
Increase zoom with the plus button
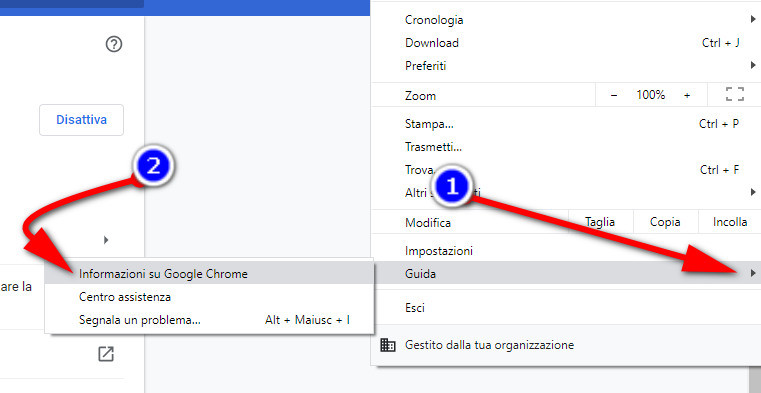(687, 96)
